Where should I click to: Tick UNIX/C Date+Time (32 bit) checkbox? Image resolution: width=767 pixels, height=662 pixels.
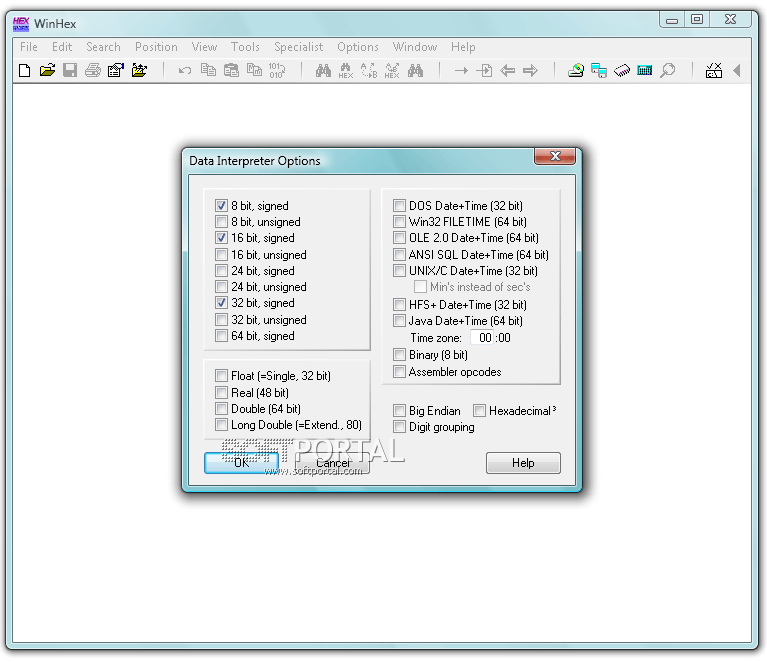399,271
